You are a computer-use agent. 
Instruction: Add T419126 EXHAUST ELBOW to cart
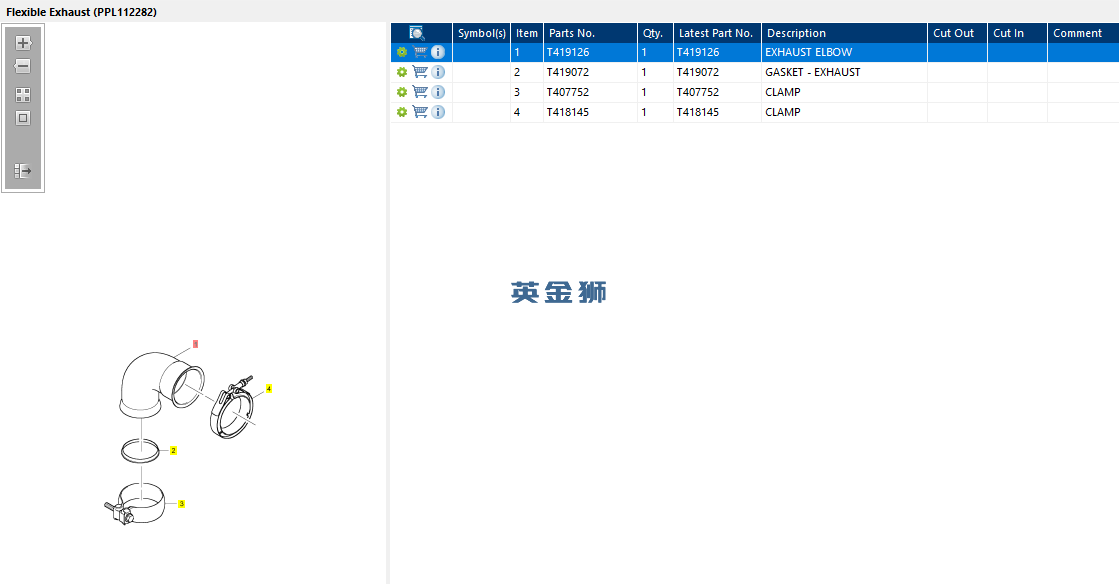[420, 52]
